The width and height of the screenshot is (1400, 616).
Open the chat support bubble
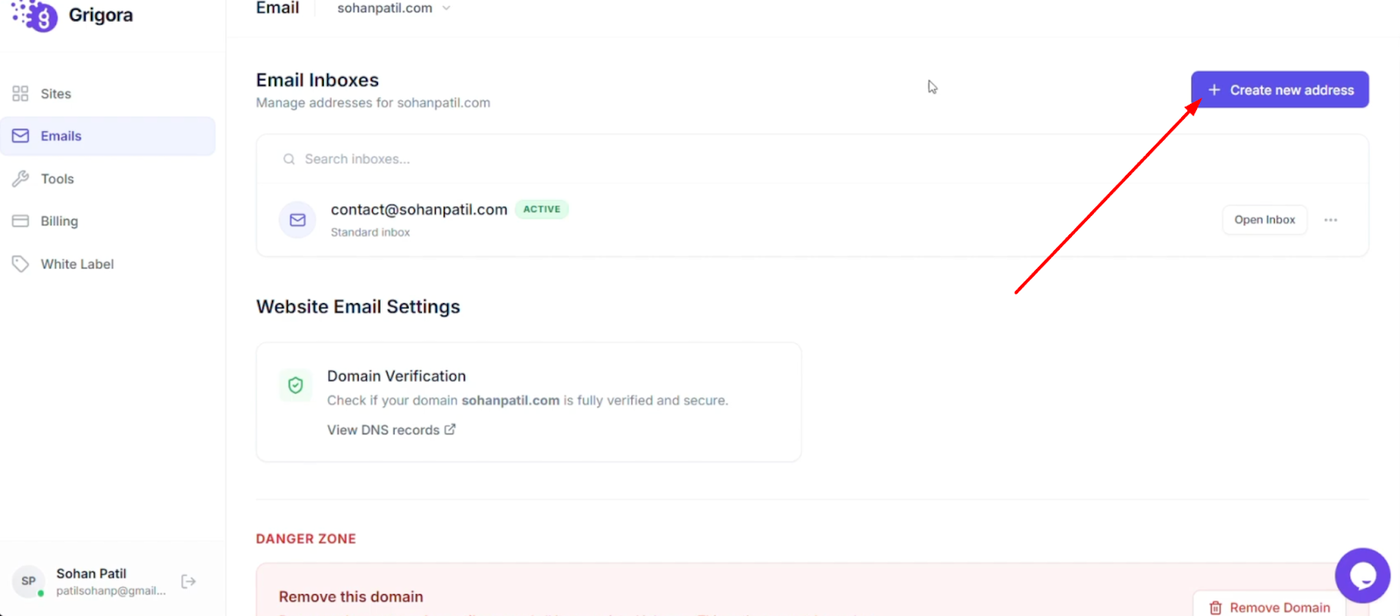click(1361, 575)
